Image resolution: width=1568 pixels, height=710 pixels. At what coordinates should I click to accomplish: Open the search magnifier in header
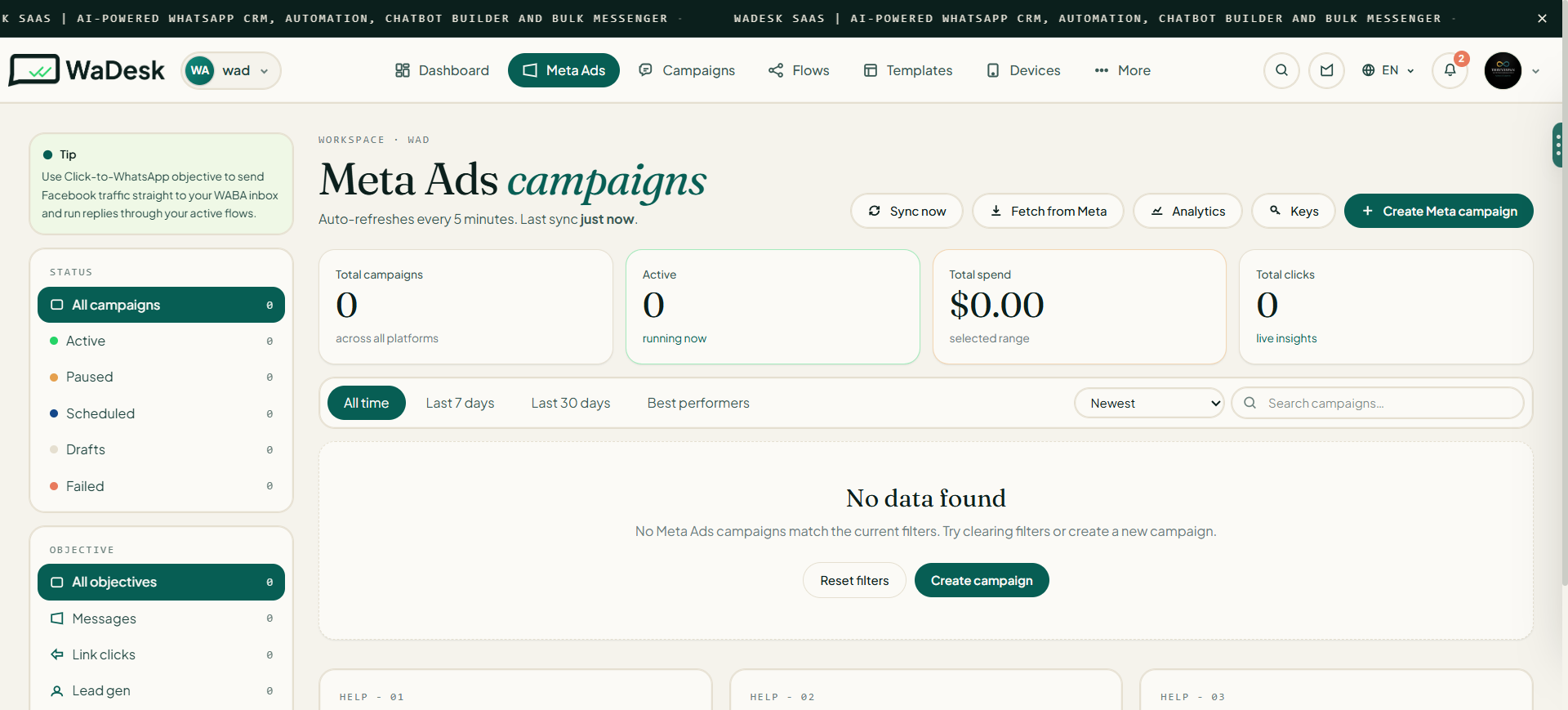(x=1281, y=70)
